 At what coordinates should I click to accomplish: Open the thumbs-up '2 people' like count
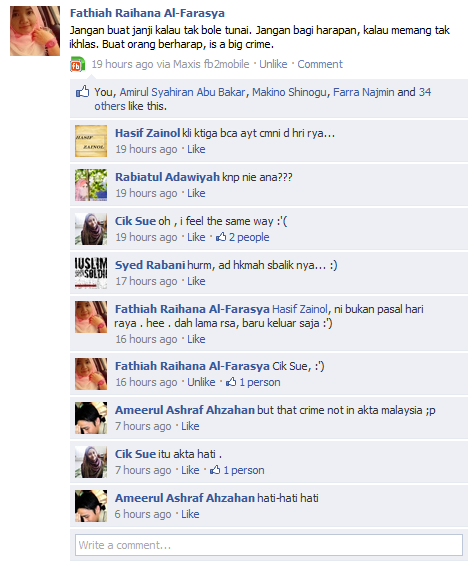(x=243, y=237)
